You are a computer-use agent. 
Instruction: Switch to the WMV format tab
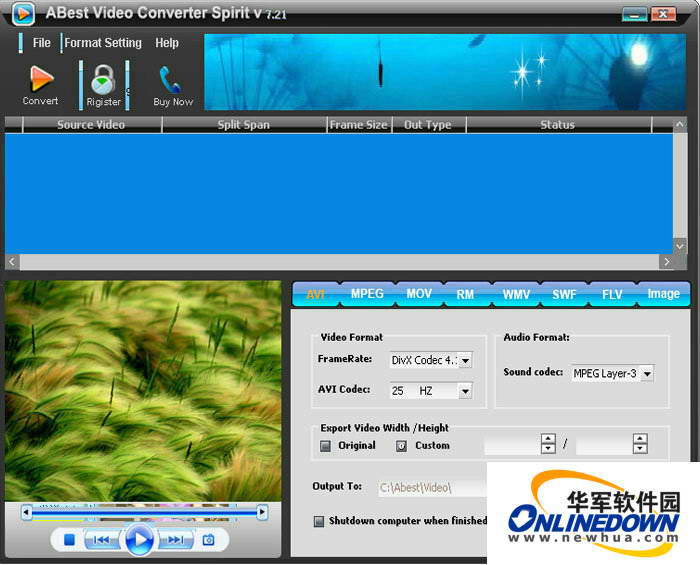pyautogui.click(x=516, y=294)
